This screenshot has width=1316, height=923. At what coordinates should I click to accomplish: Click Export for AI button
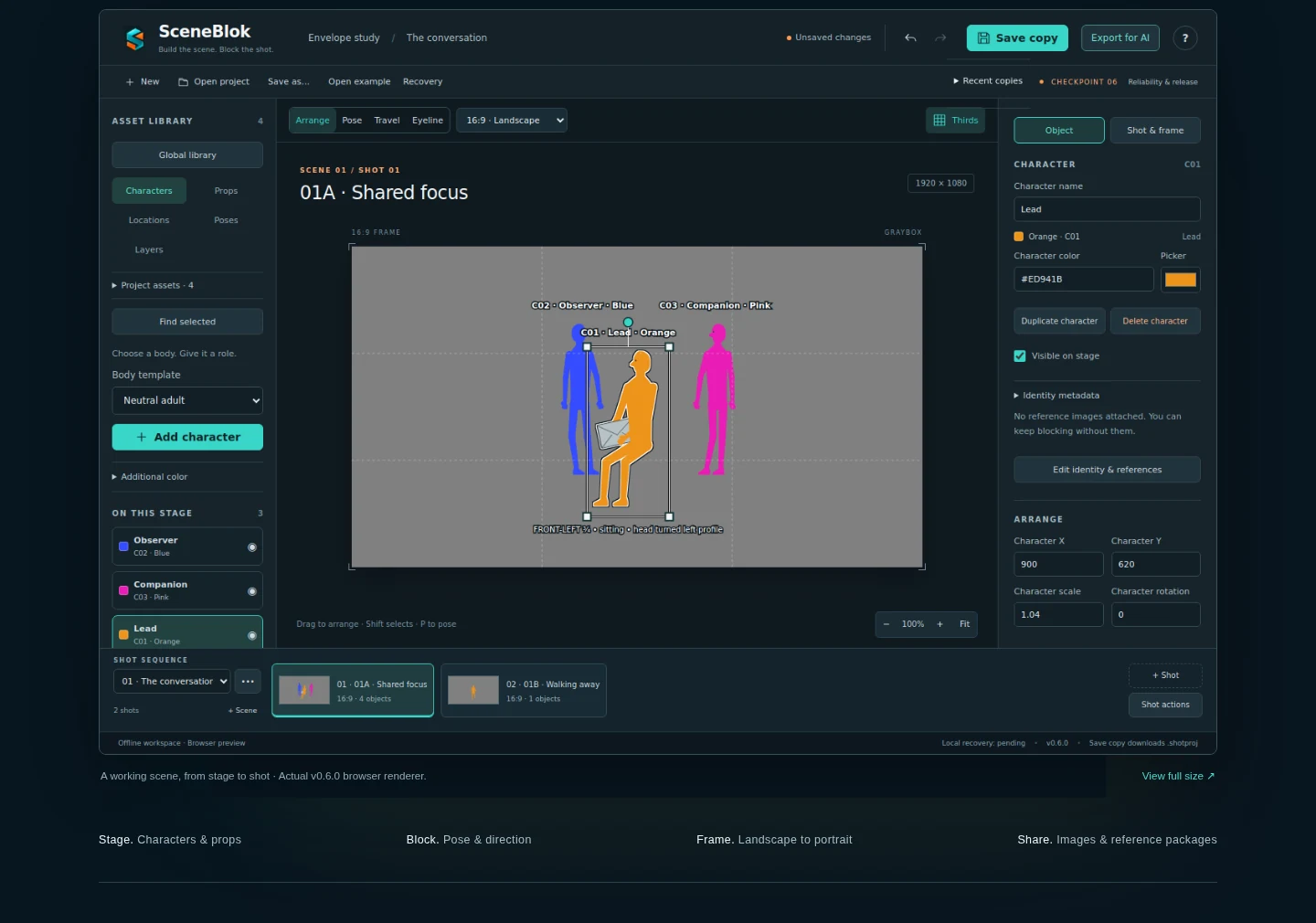(1120, 37)
